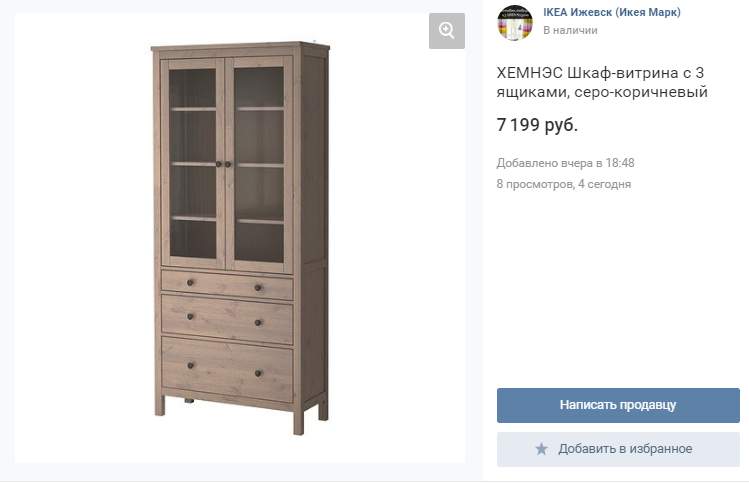The height and width of the screenshot is (483, 749).
Task: Click the '8 просмотров, 4 сегодня' counter
Action: pyautogui.click(x=564, y=184)
